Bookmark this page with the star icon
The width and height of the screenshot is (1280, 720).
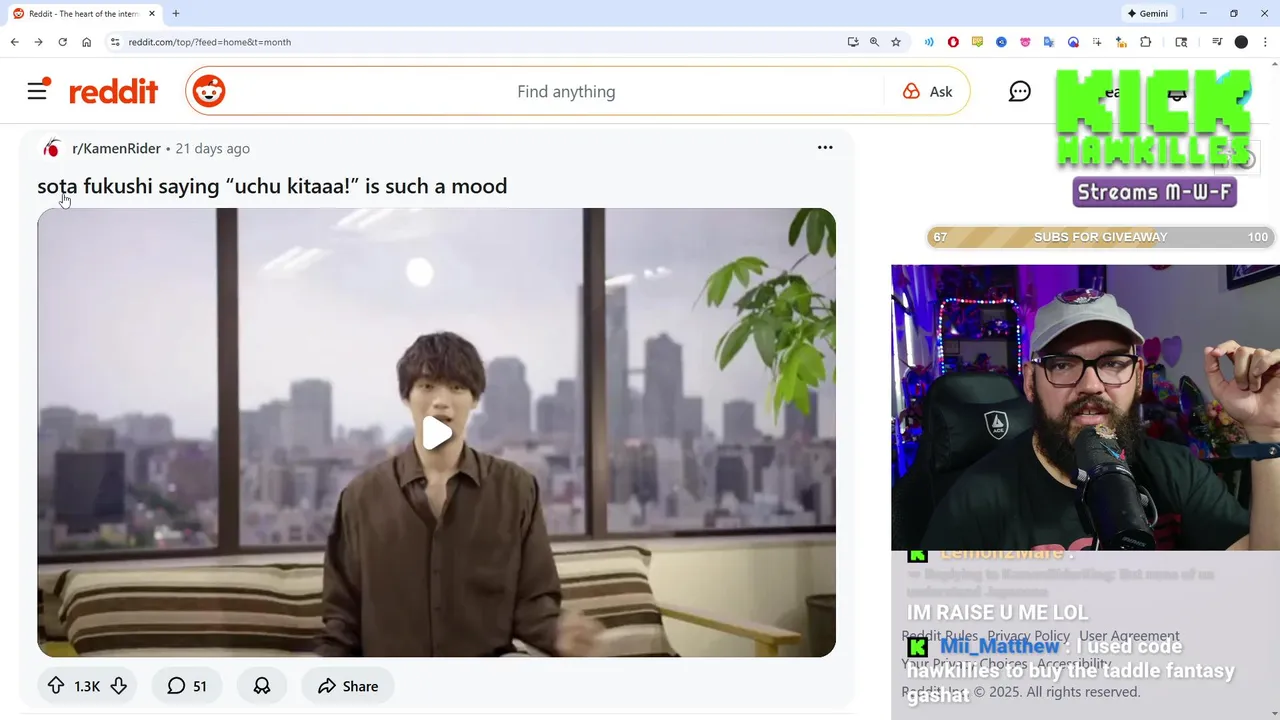(x=896, y=42)
